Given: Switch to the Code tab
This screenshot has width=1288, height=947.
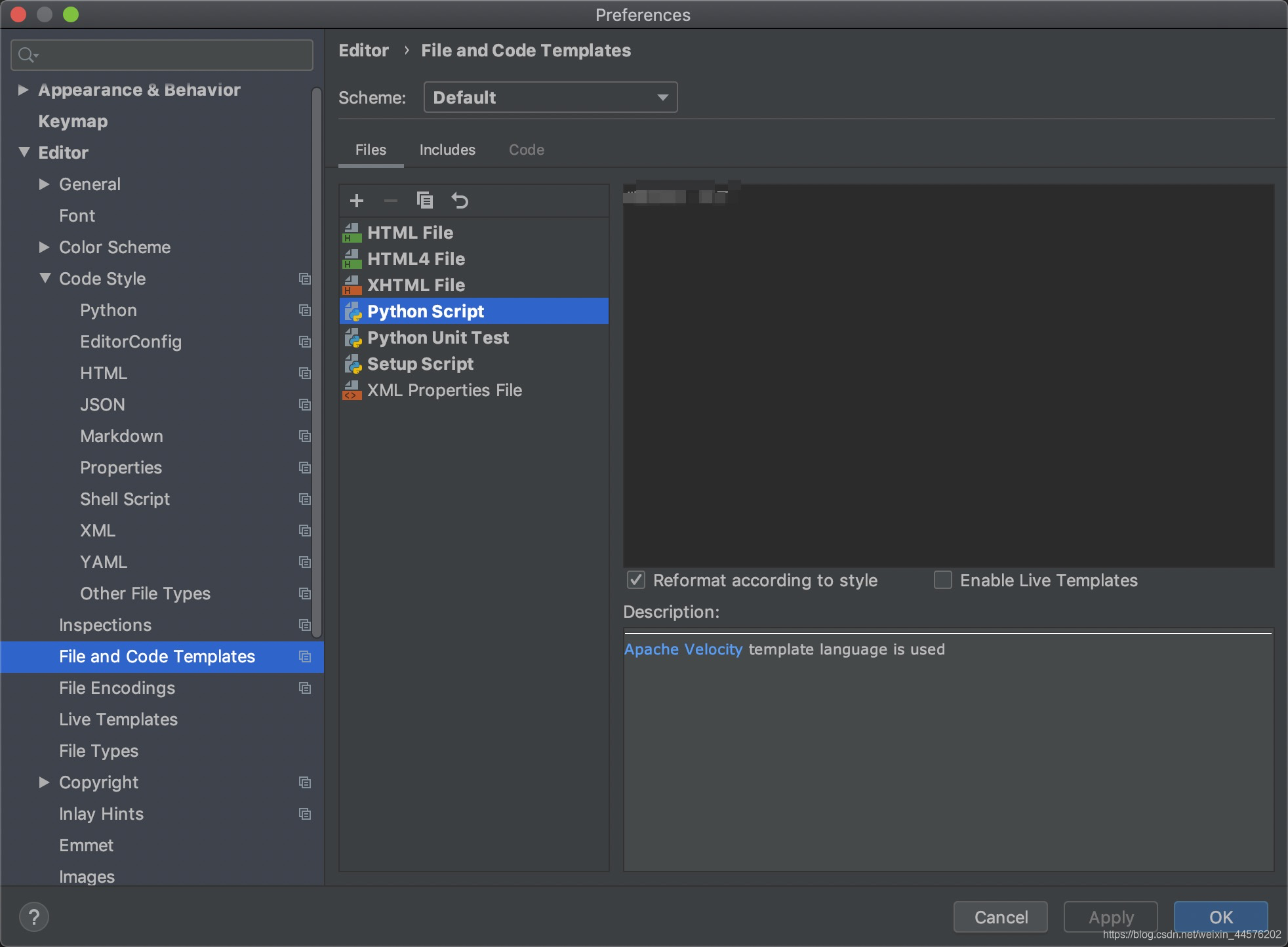Looking at the screenshot, I should coord(526,150).
